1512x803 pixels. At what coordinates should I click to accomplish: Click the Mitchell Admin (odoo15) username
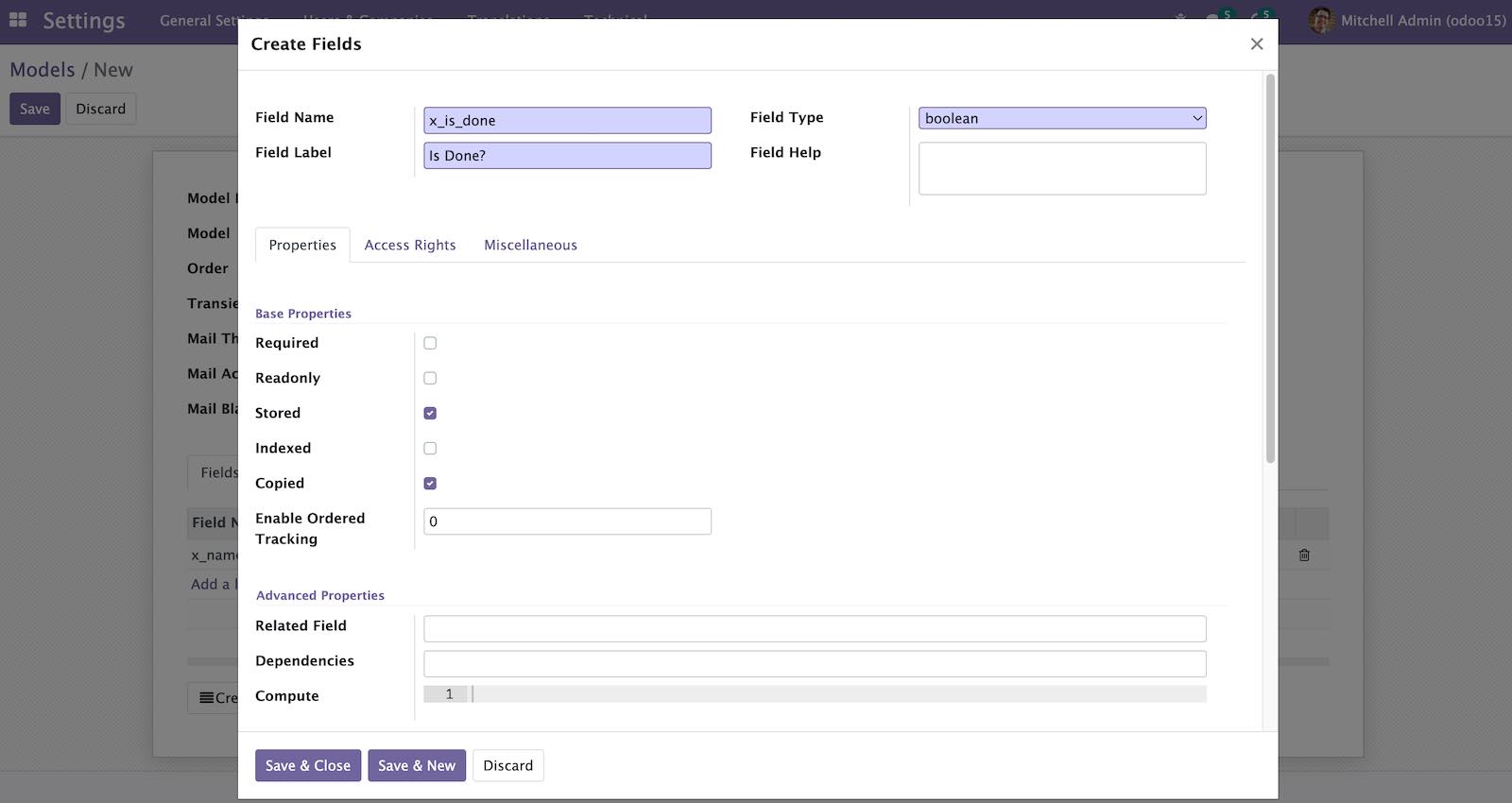[1423, 20]
